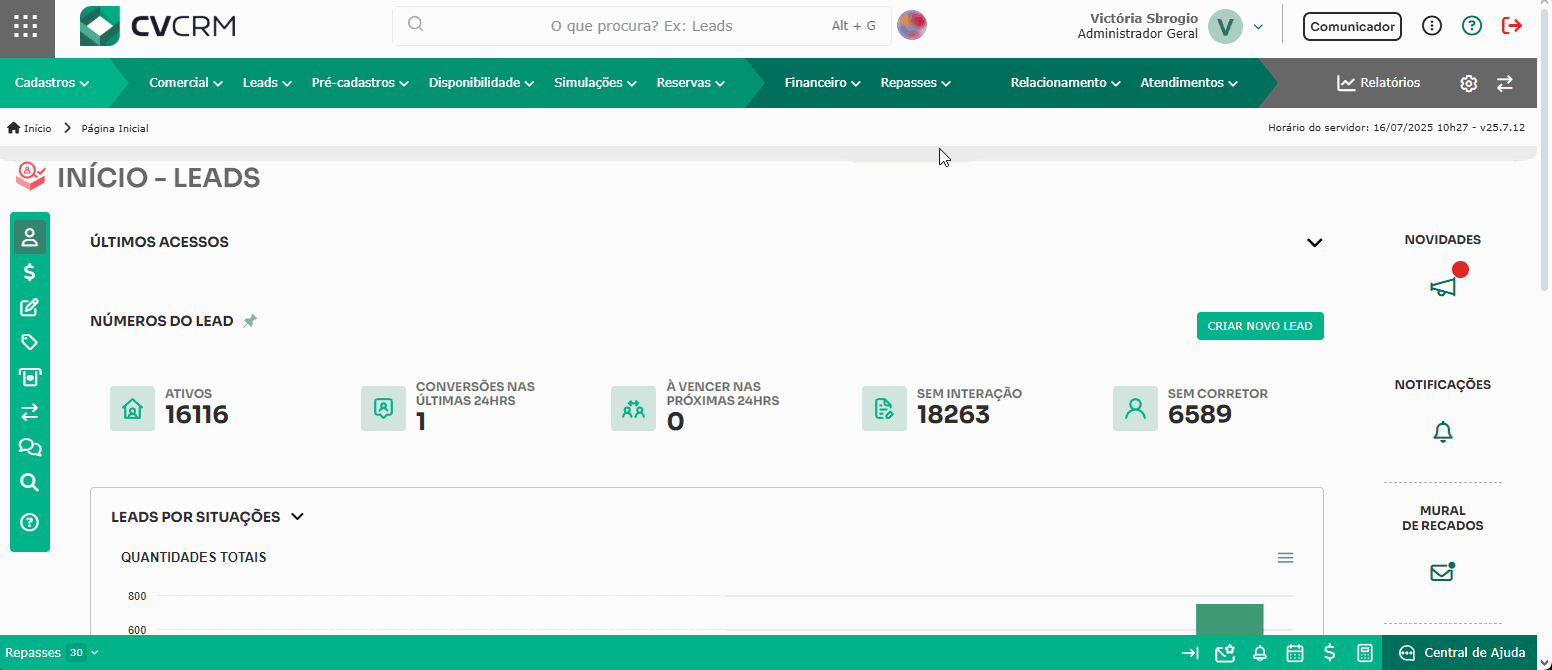The image size is (1552, 670).
Task: Open the Mural de Recados envelope icon
Action: [1442, 572]
